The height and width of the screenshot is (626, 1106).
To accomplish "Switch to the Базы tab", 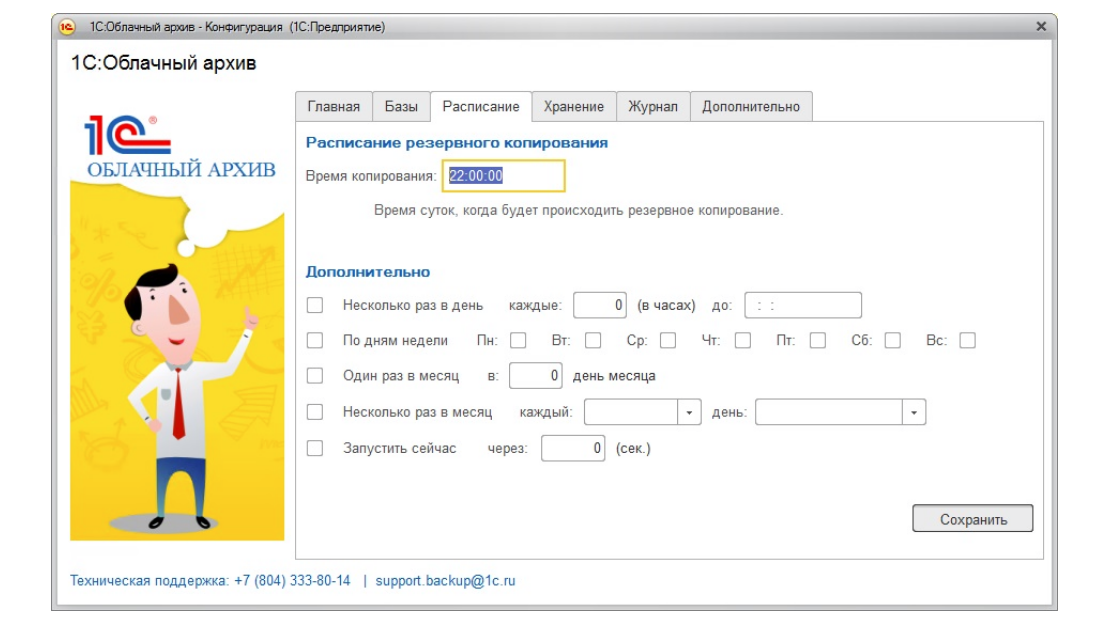I will [x=401, y=107].
